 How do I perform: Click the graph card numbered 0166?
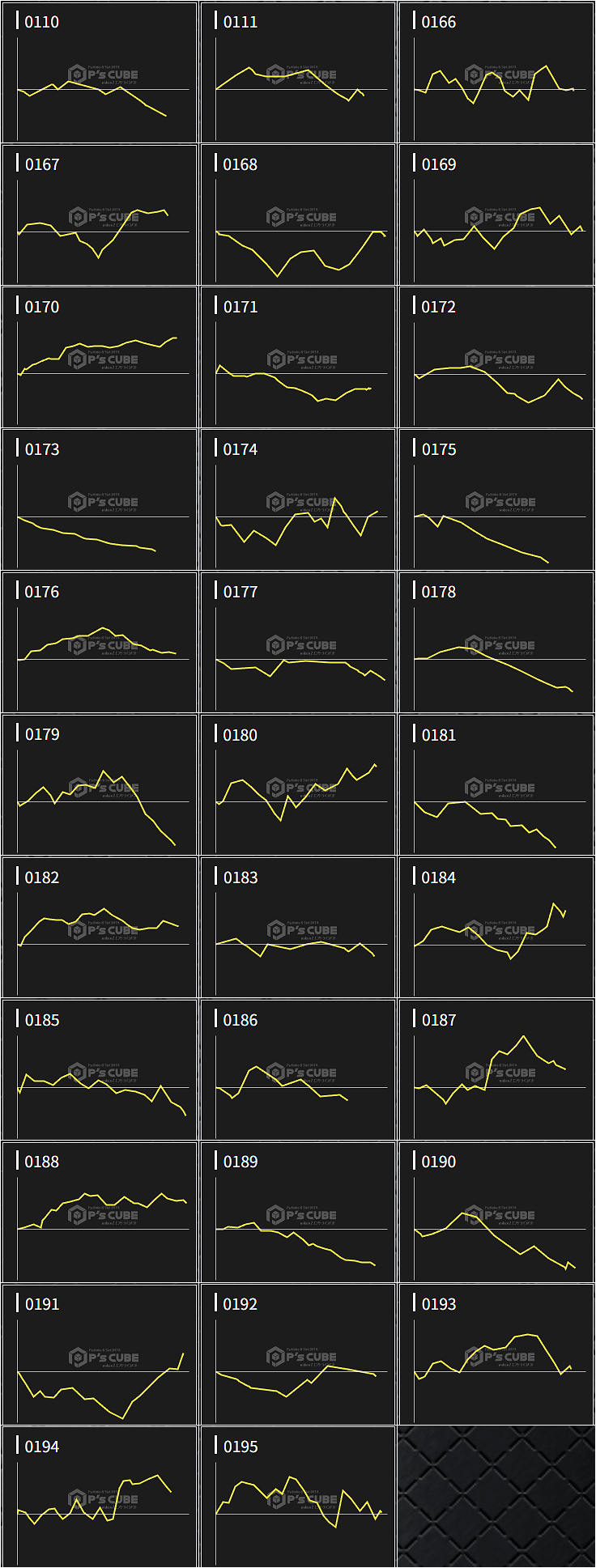pyautogui.click(x=496, y=73)
